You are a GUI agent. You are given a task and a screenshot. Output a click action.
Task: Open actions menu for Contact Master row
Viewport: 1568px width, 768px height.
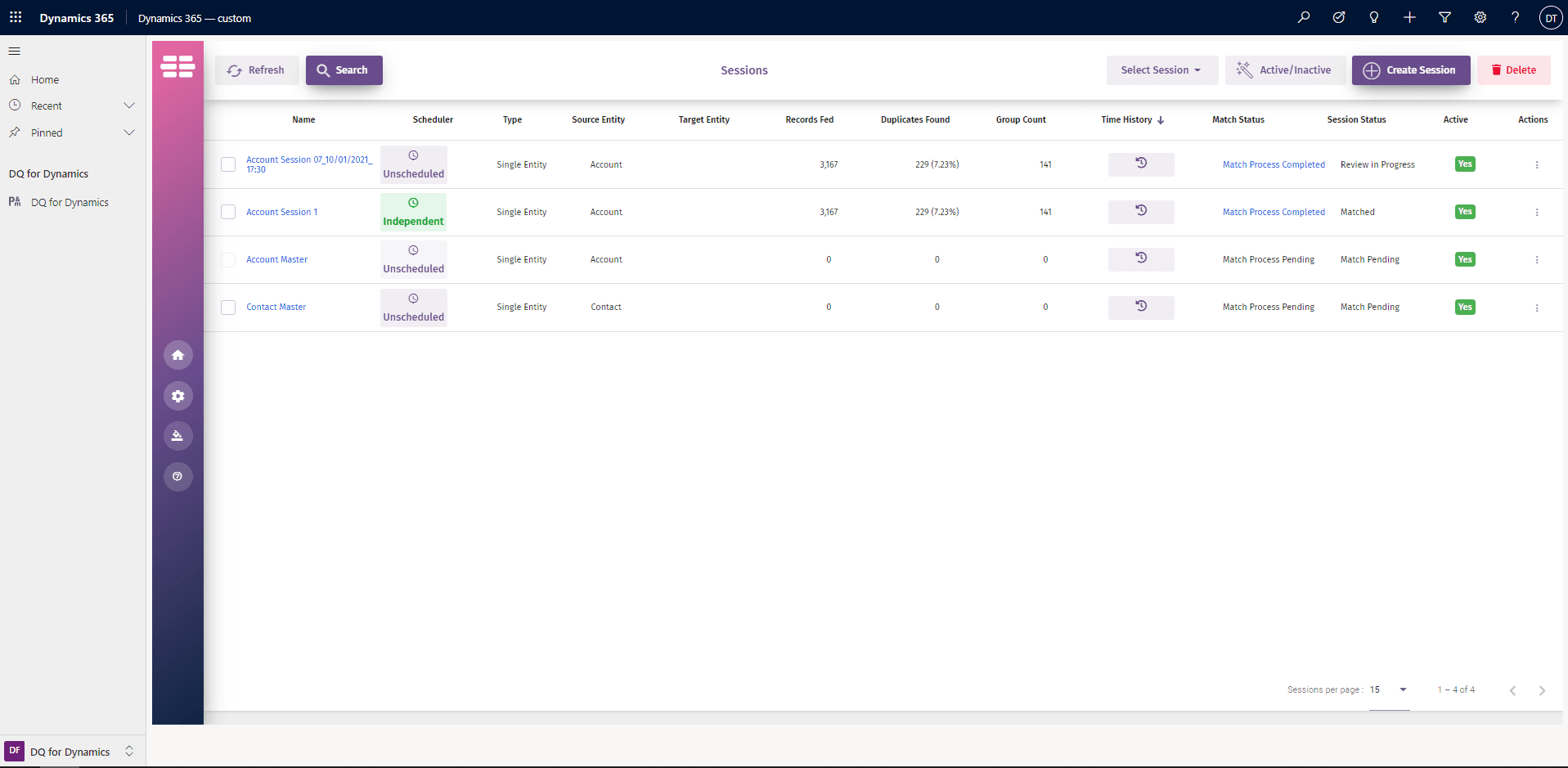1536,308
